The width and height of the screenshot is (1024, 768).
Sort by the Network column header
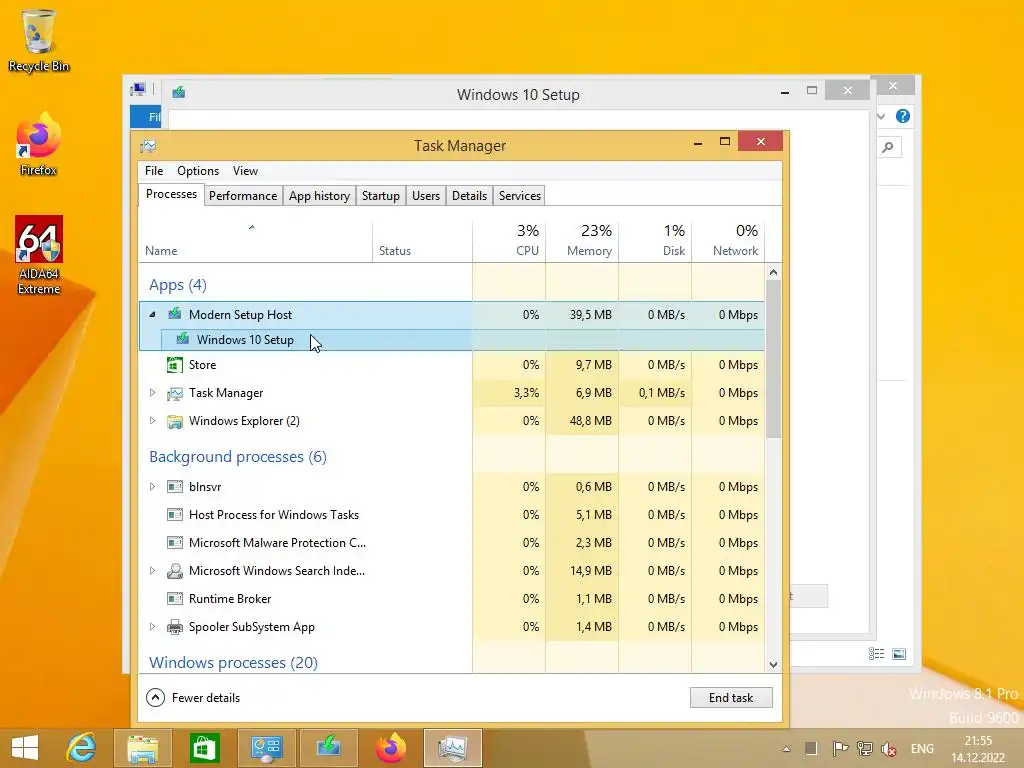coord(728,241)
